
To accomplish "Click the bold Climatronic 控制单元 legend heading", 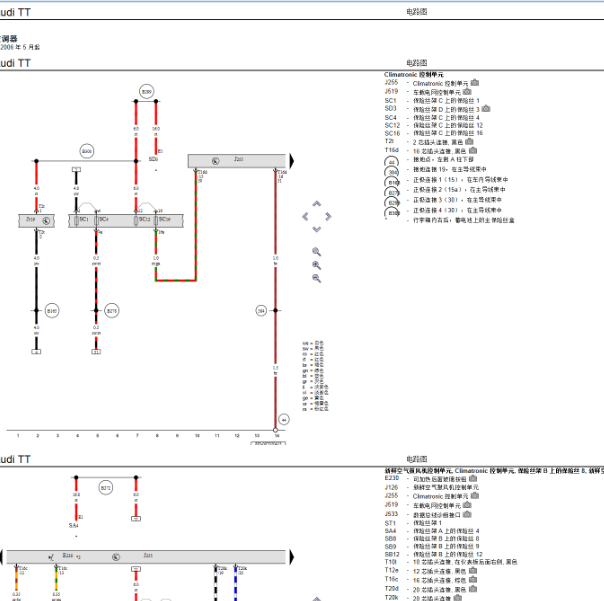I will (414, 74).
